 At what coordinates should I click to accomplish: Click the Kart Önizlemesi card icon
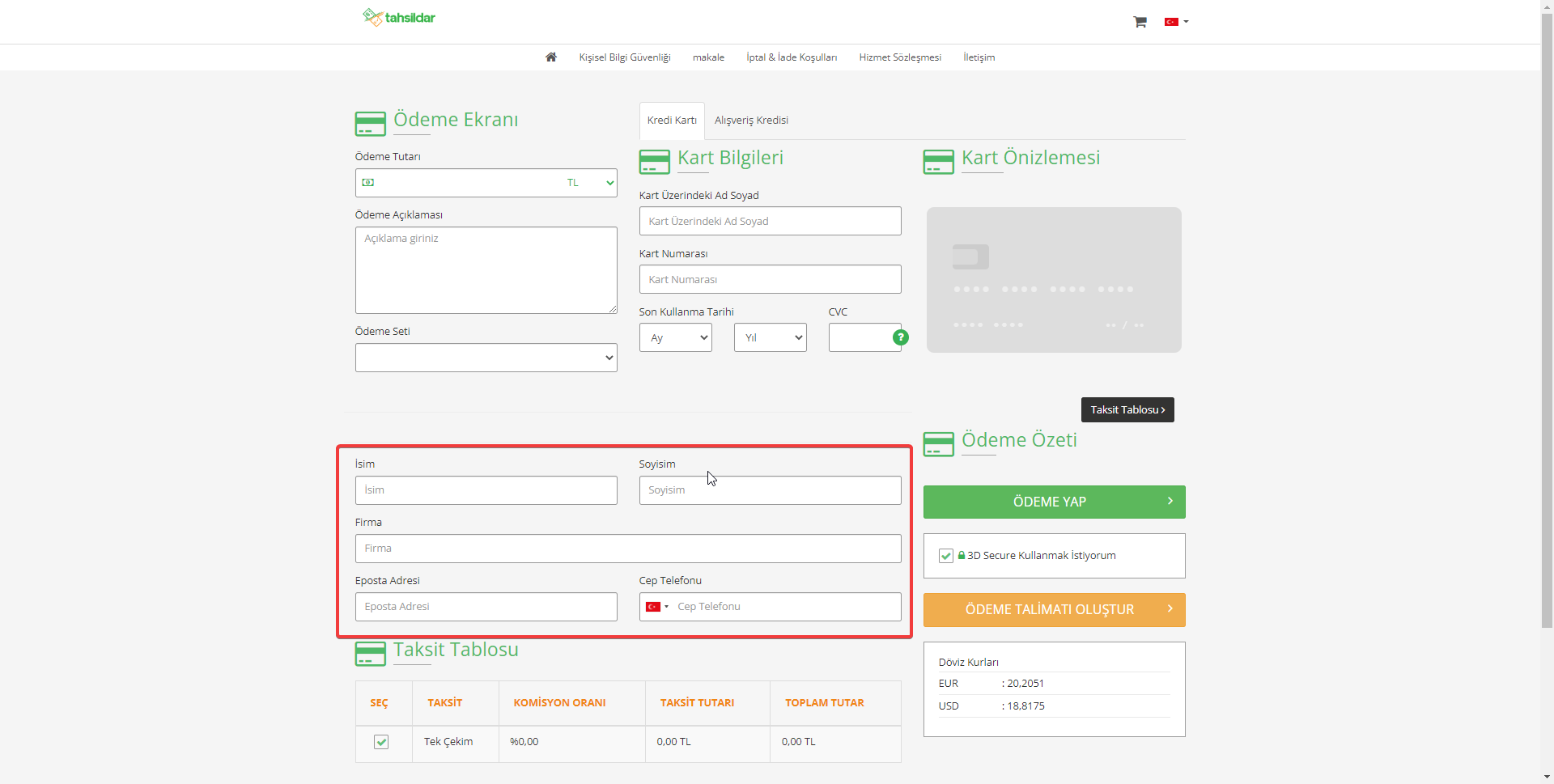(x=939, y=162)
